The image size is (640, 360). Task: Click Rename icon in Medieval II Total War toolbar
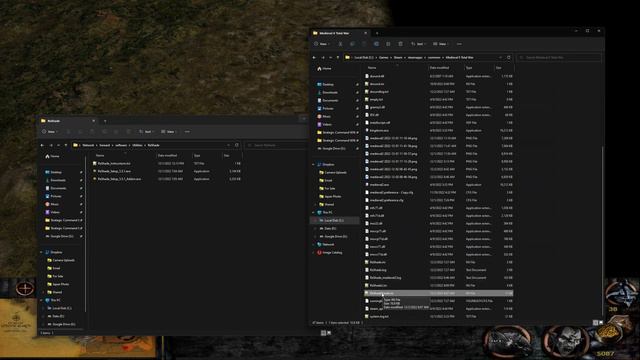click(376, 44)
